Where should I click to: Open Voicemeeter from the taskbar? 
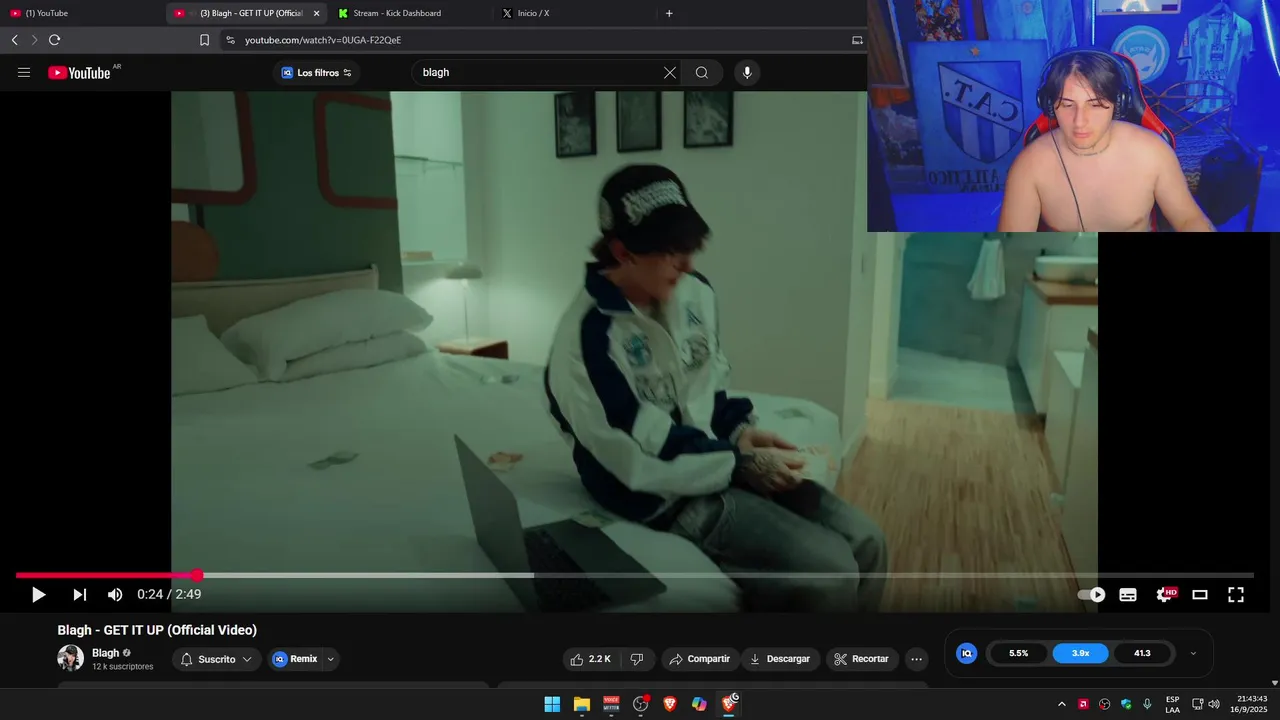point(611,704)
